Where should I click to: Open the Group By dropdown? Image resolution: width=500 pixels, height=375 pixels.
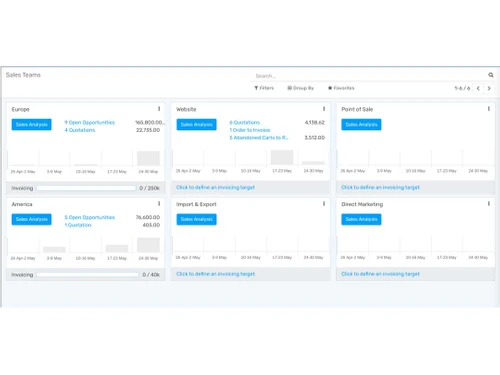click(301, 88)
